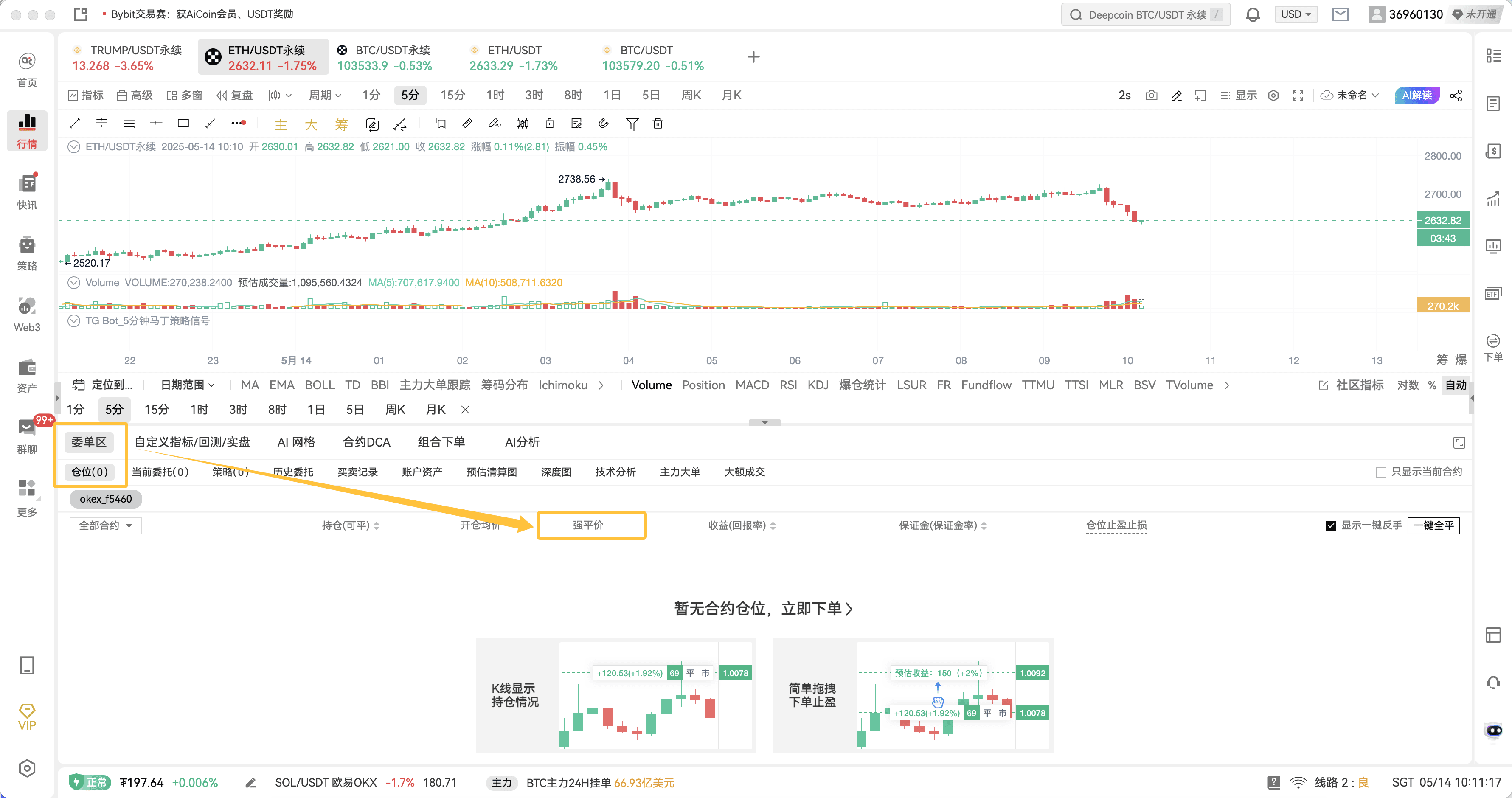The width and height of the screenshot is (1512, 798).
Task: Add a new symbol tab with plus icon
Action: (x=753, y=57)
